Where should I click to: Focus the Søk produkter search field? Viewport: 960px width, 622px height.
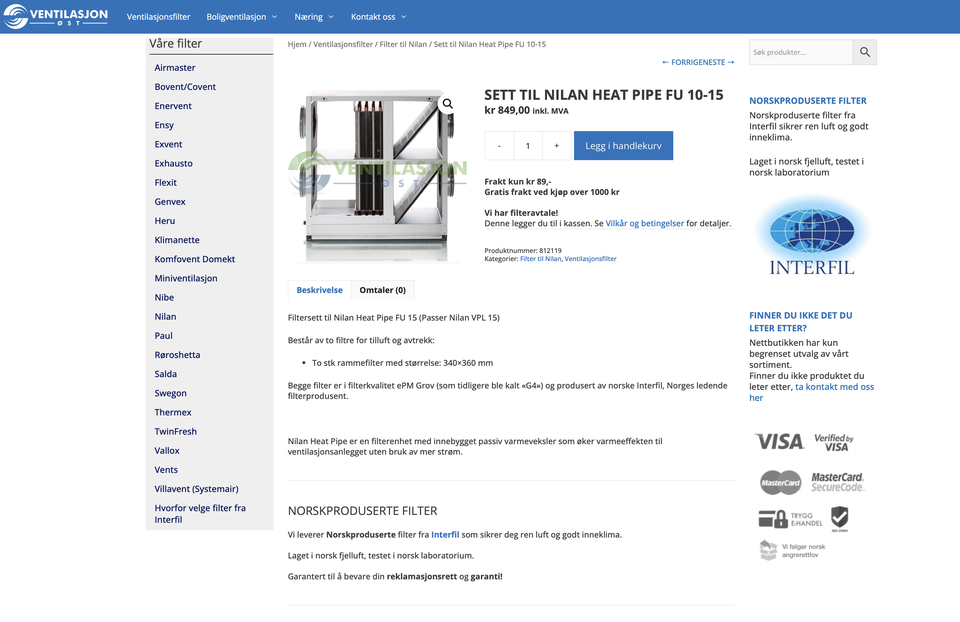(801, 52)
